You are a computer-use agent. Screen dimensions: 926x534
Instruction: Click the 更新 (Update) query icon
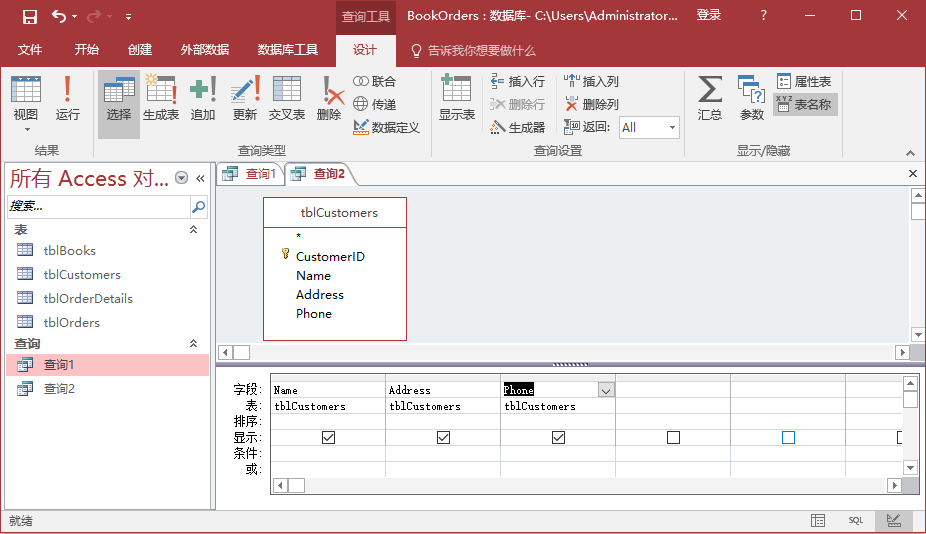pyautogui.click(x=245, y=98)
